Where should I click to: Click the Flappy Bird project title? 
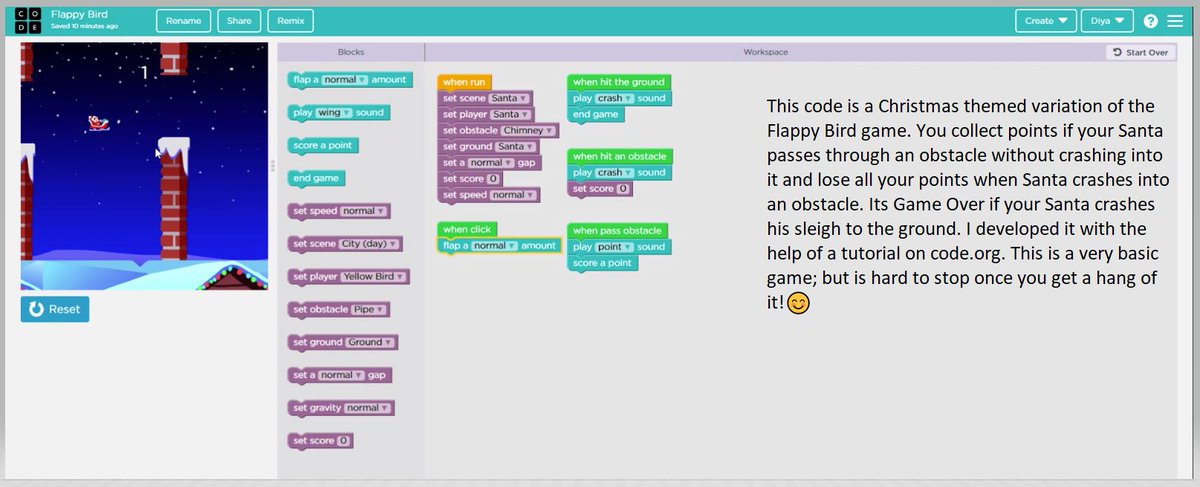(x=79, y=15)
